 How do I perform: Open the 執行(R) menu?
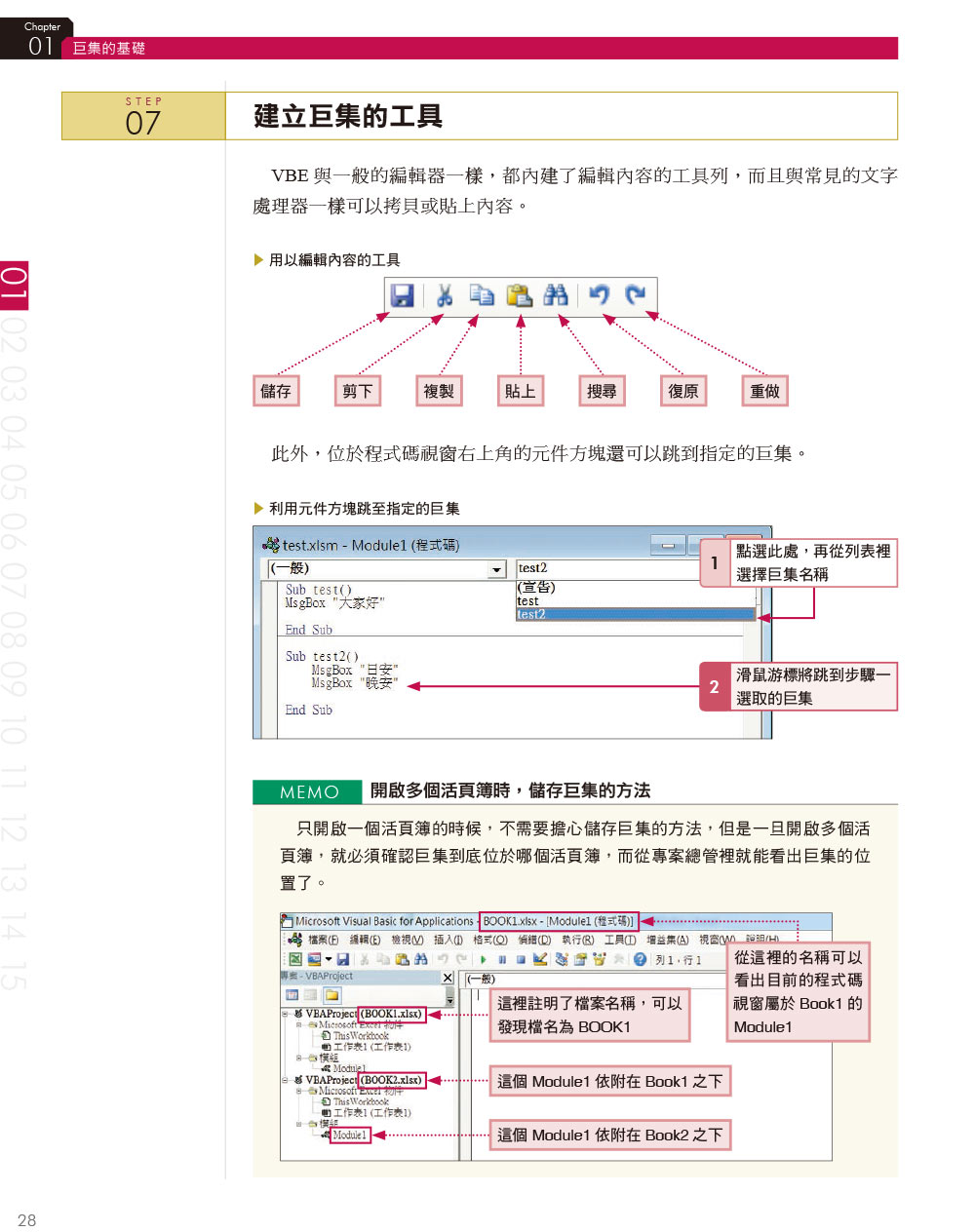578,941
